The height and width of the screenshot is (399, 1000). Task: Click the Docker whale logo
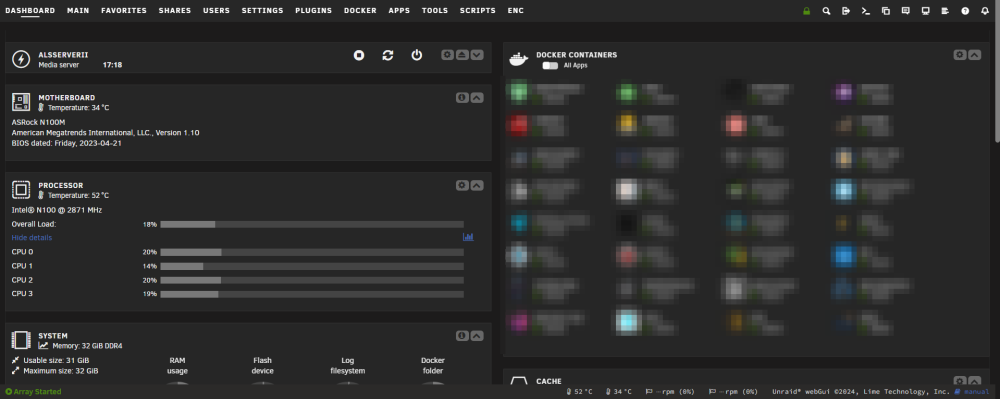point(518,59)
